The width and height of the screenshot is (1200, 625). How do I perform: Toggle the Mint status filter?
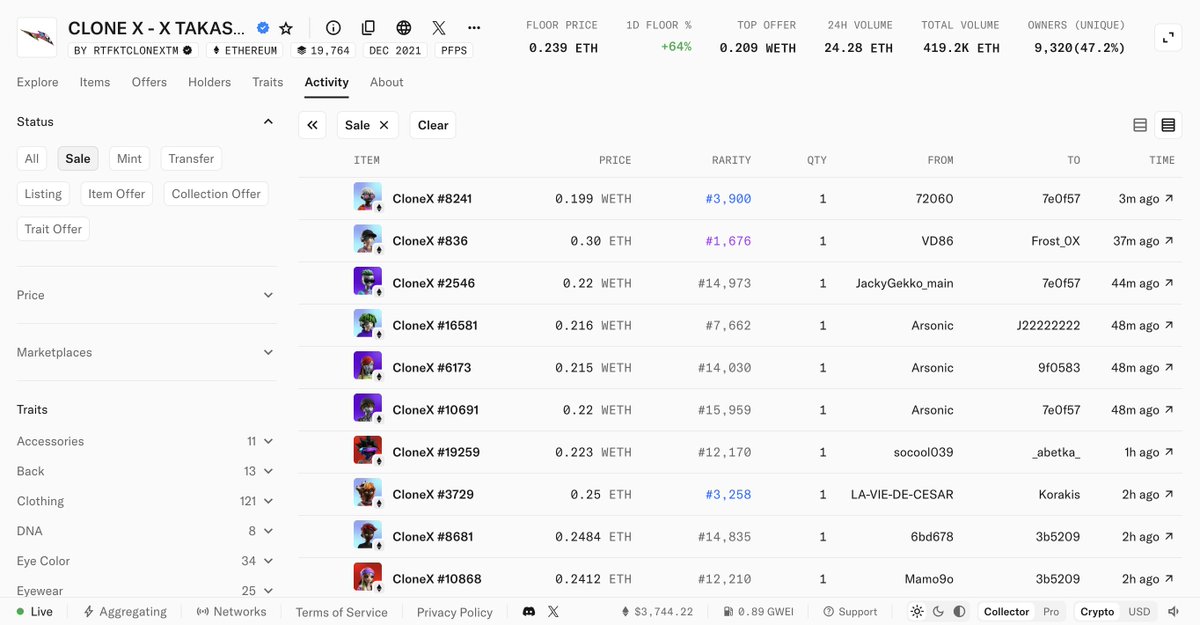(129, 158)
